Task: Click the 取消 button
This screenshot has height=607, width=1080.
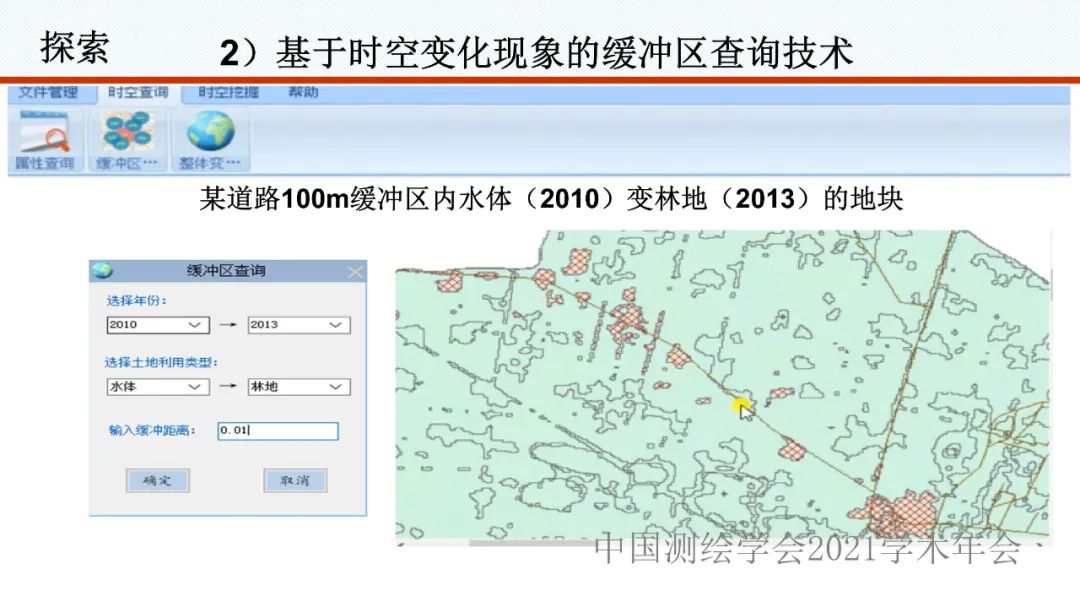Action: pyautogui.click(x=295, y=481)
